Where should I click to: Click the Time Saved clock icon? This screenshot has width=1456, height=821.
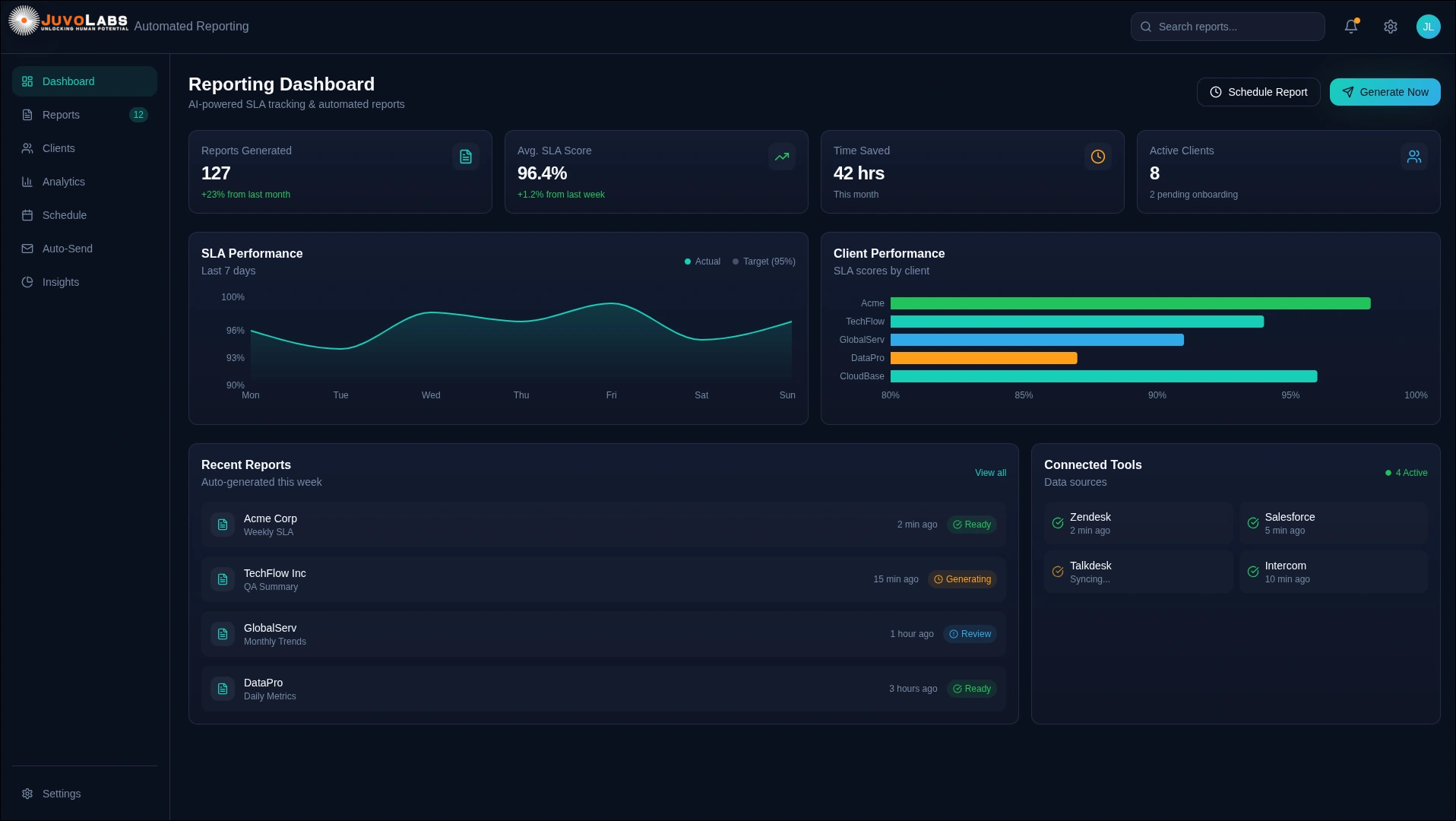1097,157
